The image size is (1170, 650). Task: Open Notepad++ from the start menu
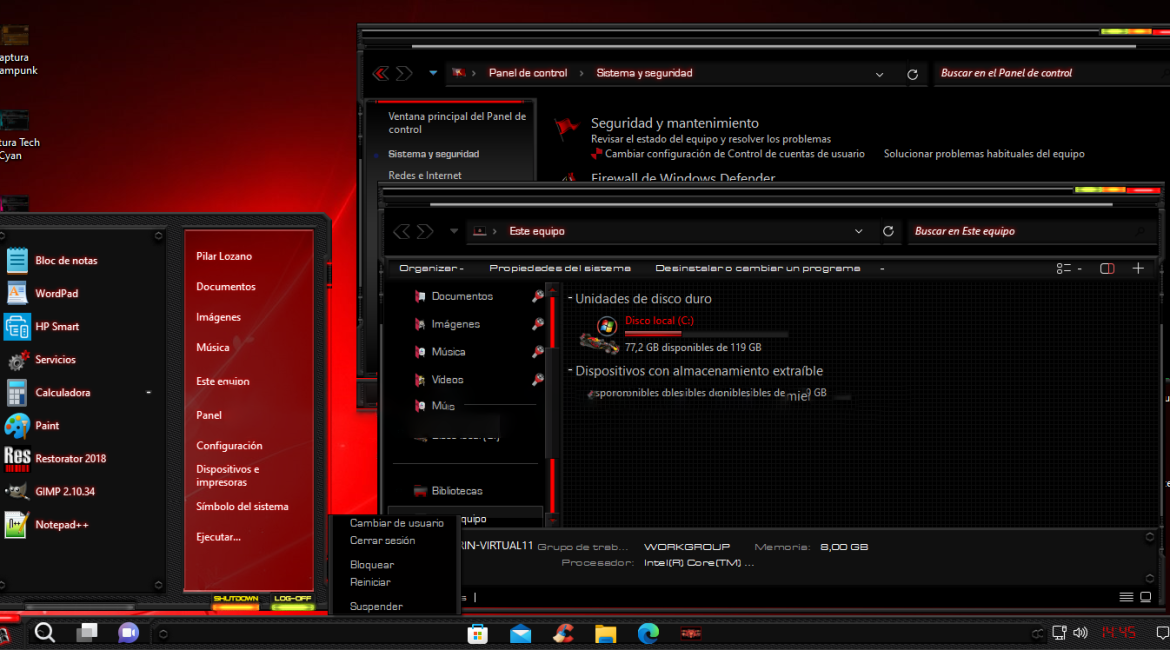click(61, 524)
